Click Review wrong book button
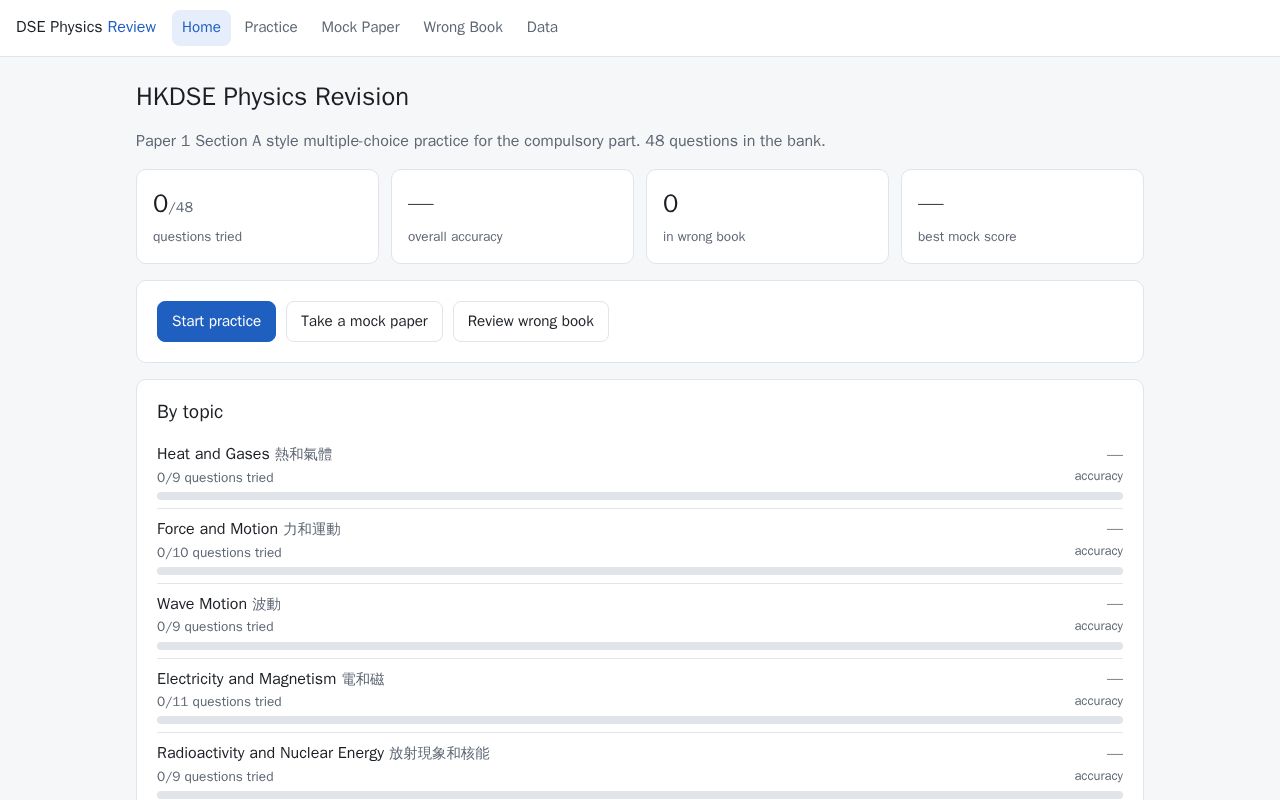 click(531, 321)
